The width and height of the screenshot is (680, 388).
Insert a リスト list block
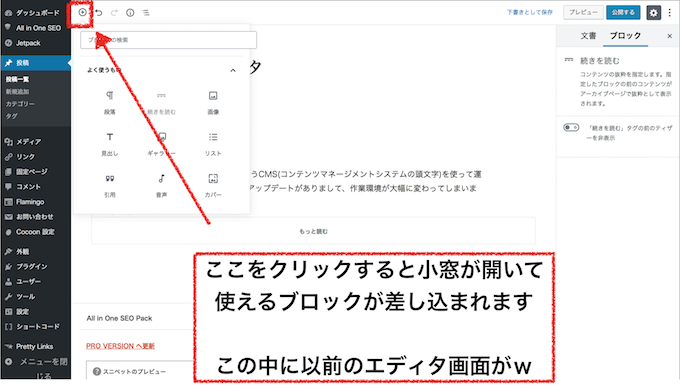pyautogui.click(x=213, y=144)
